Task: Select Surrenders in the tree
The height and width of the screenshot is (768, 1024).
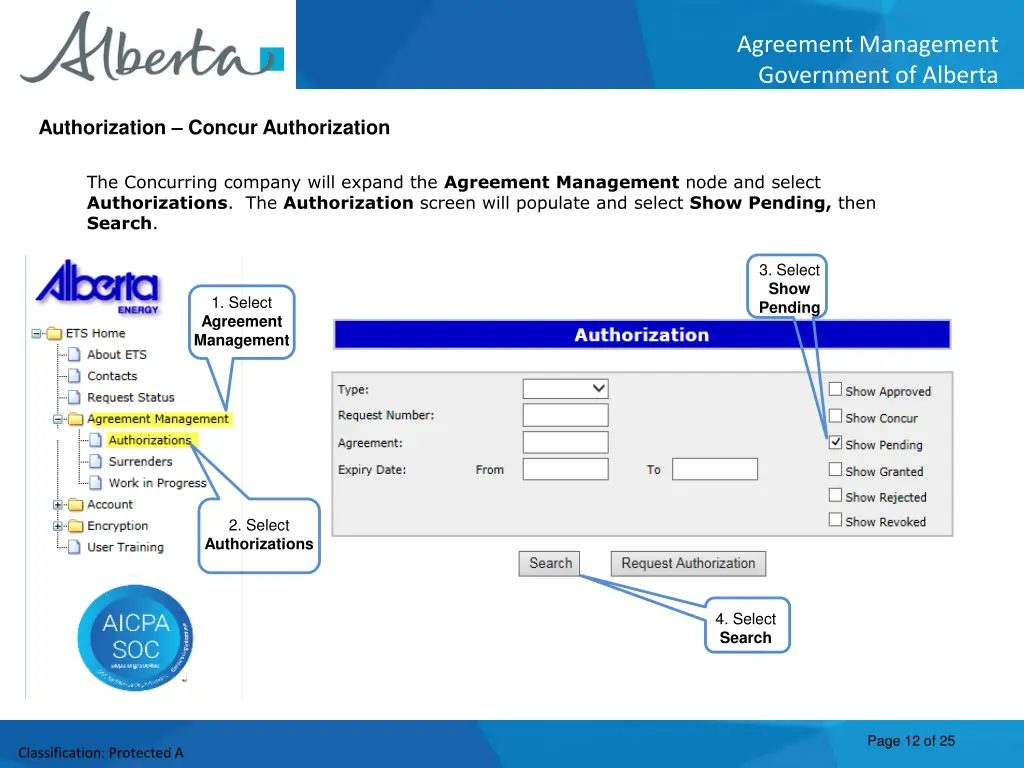Action: (140, 462)
